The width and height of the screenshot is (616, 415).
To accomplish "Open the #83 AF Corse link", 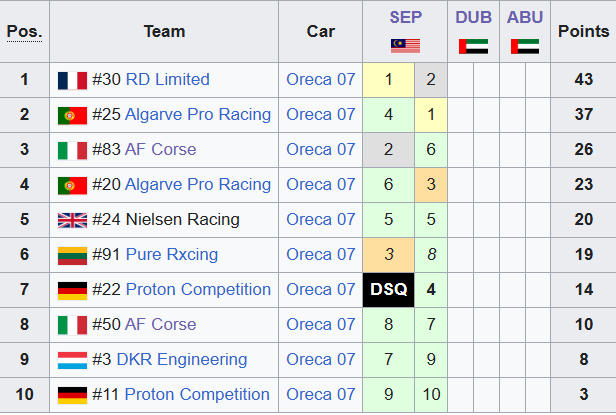I will click(161, 149).
